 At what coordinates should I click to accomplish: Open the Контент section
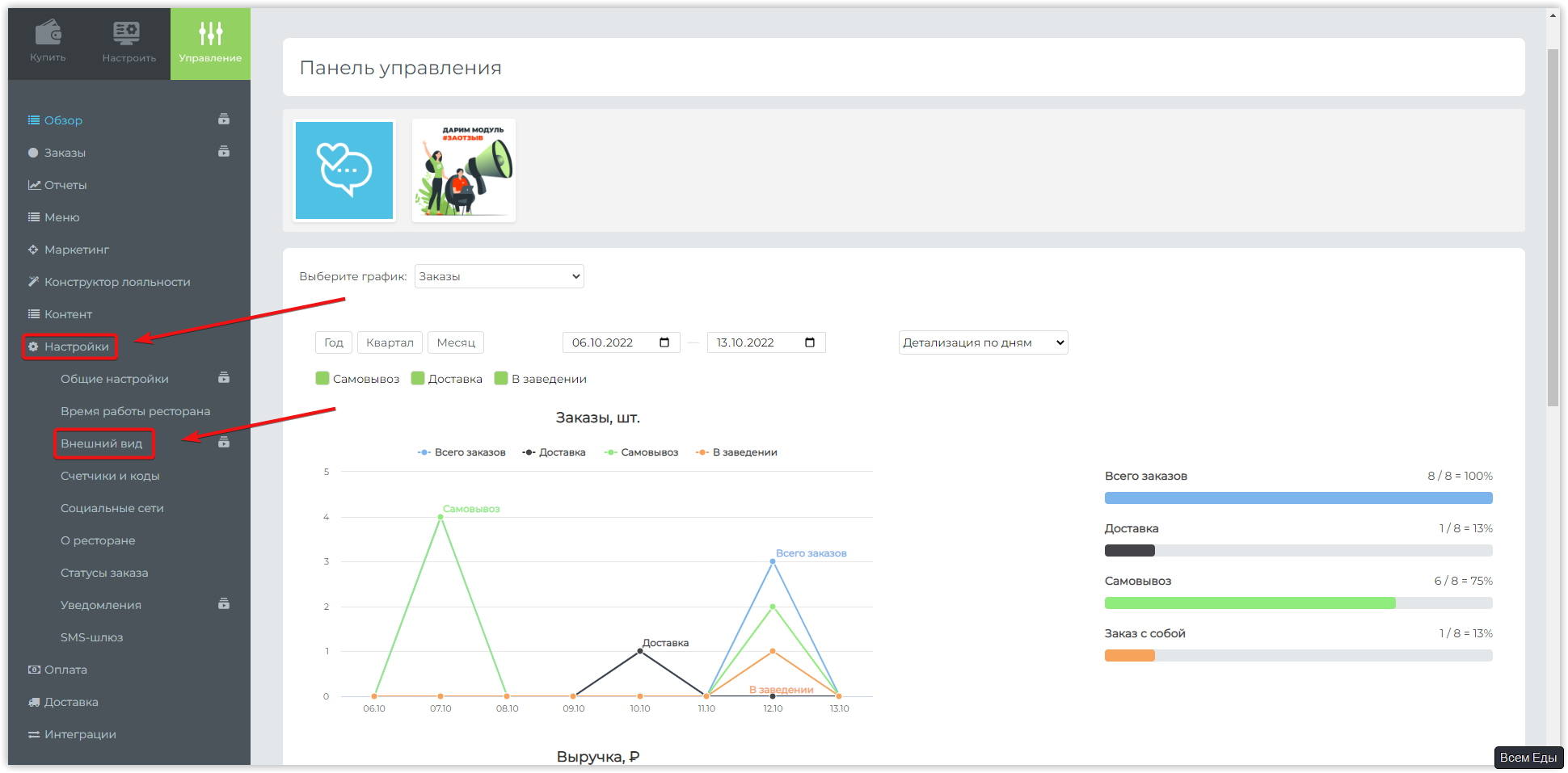click(x=68, y=314)
